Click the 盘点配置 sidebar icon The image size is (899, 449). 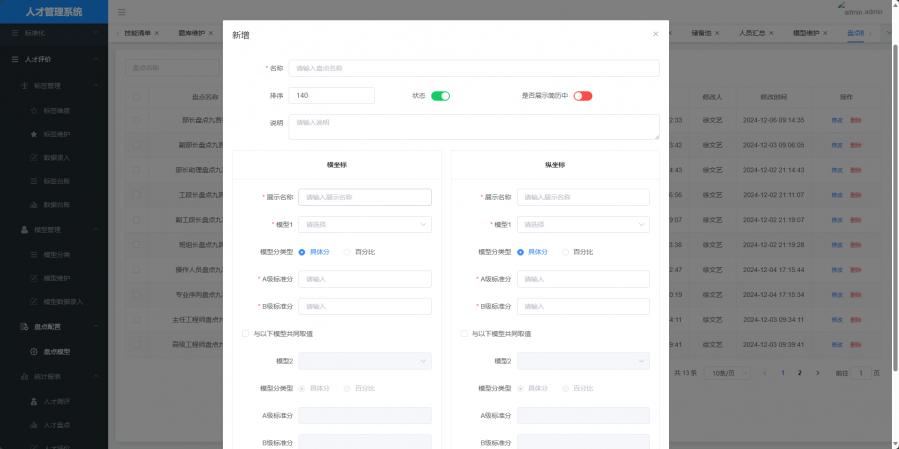[x=24, y=326]
